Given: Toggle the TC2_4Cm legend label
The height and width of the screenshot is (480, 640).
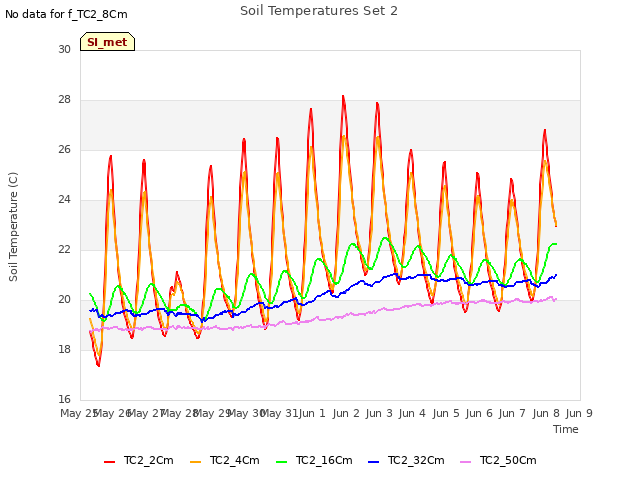Looking at the screenshot, I should click(235, 460).
